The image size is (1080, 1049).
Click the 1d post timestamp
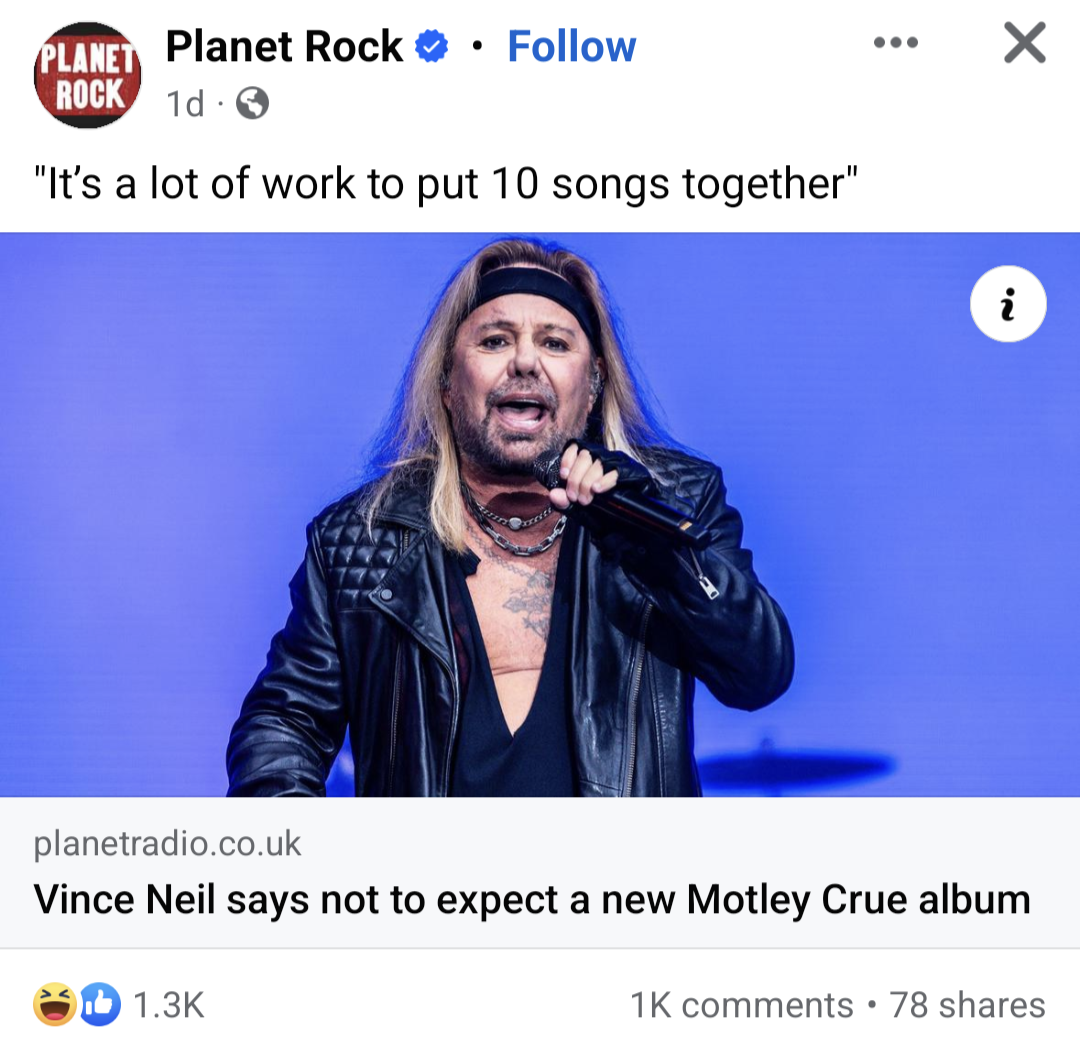[185, 103]
